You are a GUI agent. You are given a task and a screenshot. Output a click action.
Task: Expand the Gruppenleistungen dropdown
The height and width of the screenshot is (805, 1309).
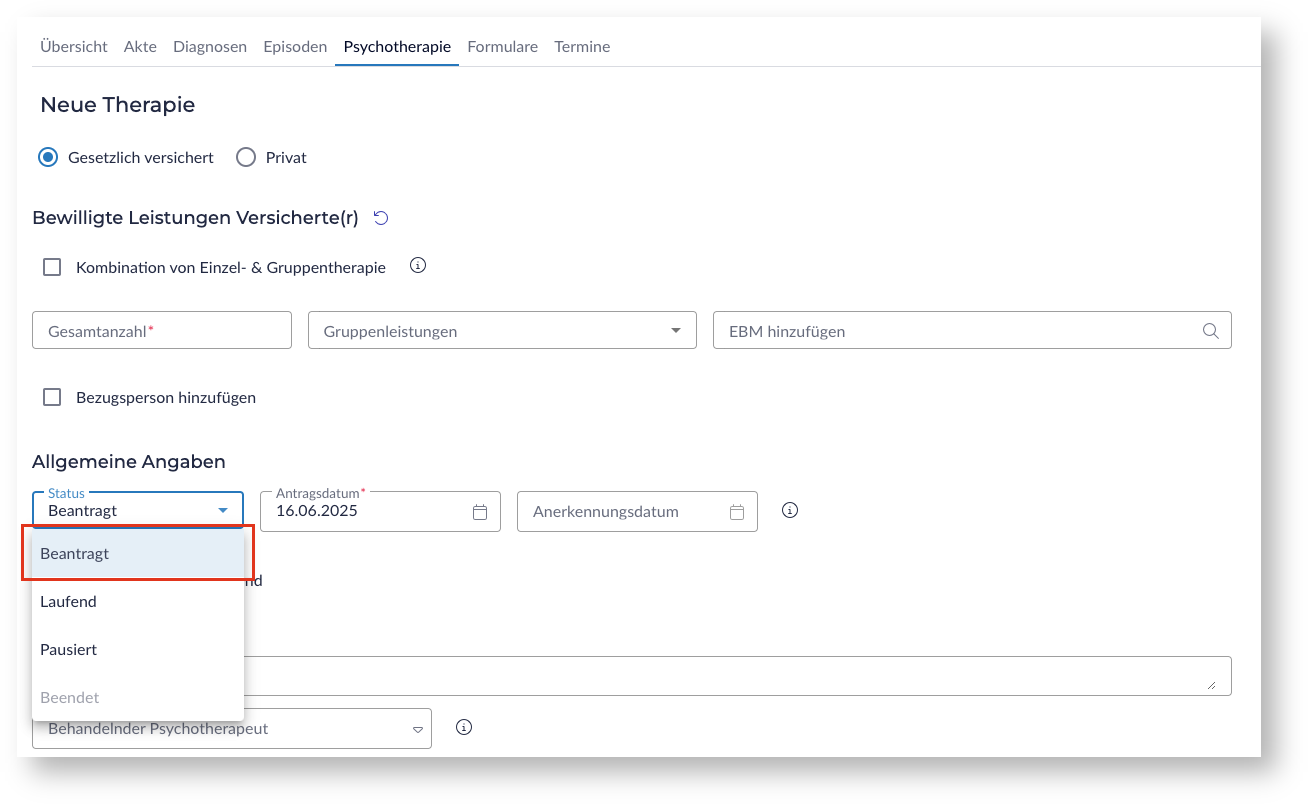coord(676,331)
